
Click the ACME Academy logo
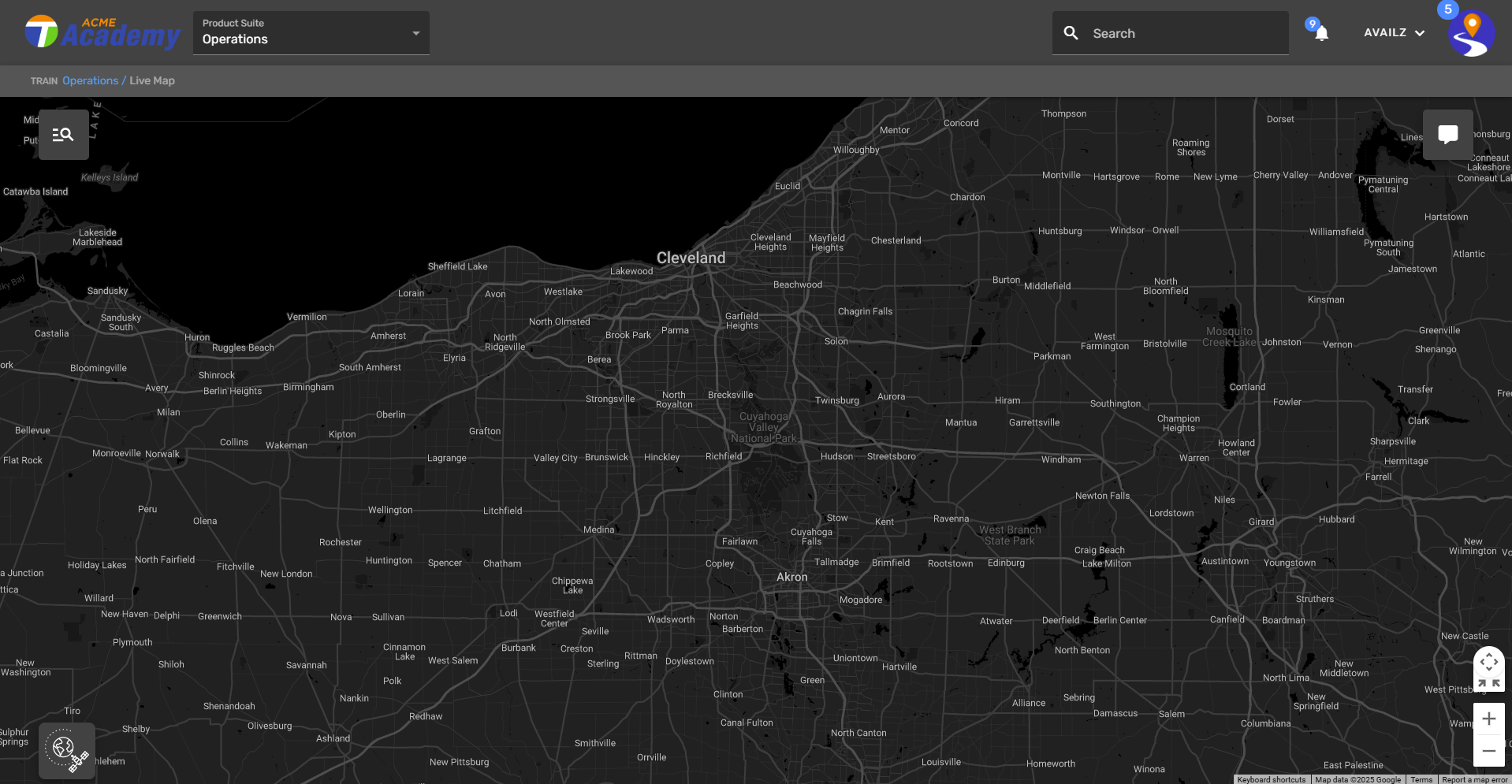pyautogui.click(x=102, y=33)
